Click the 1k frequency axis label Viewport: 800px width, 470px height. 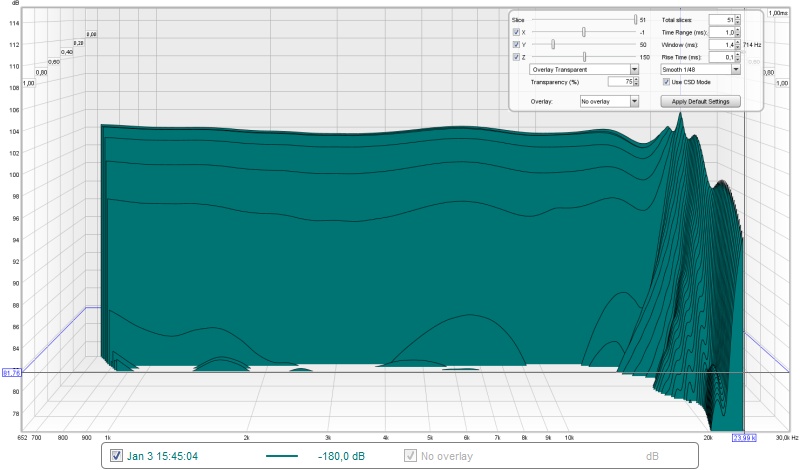[107, 438]
